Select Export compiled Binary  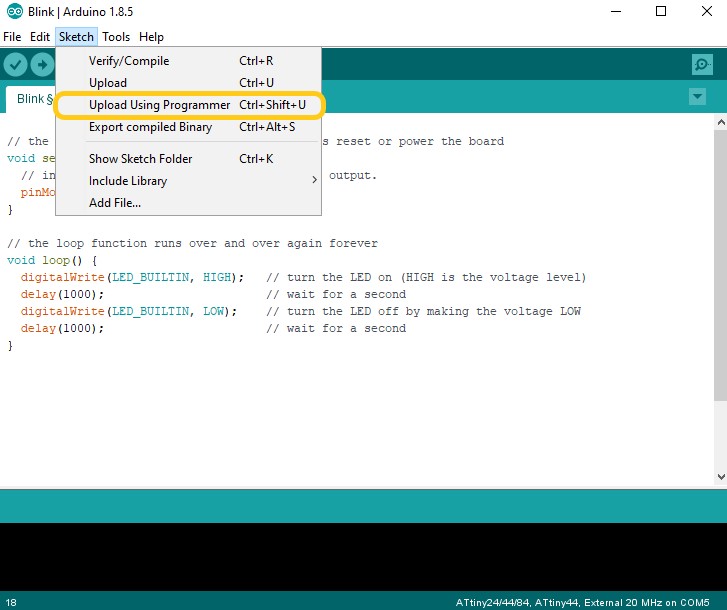coord(188,127)
